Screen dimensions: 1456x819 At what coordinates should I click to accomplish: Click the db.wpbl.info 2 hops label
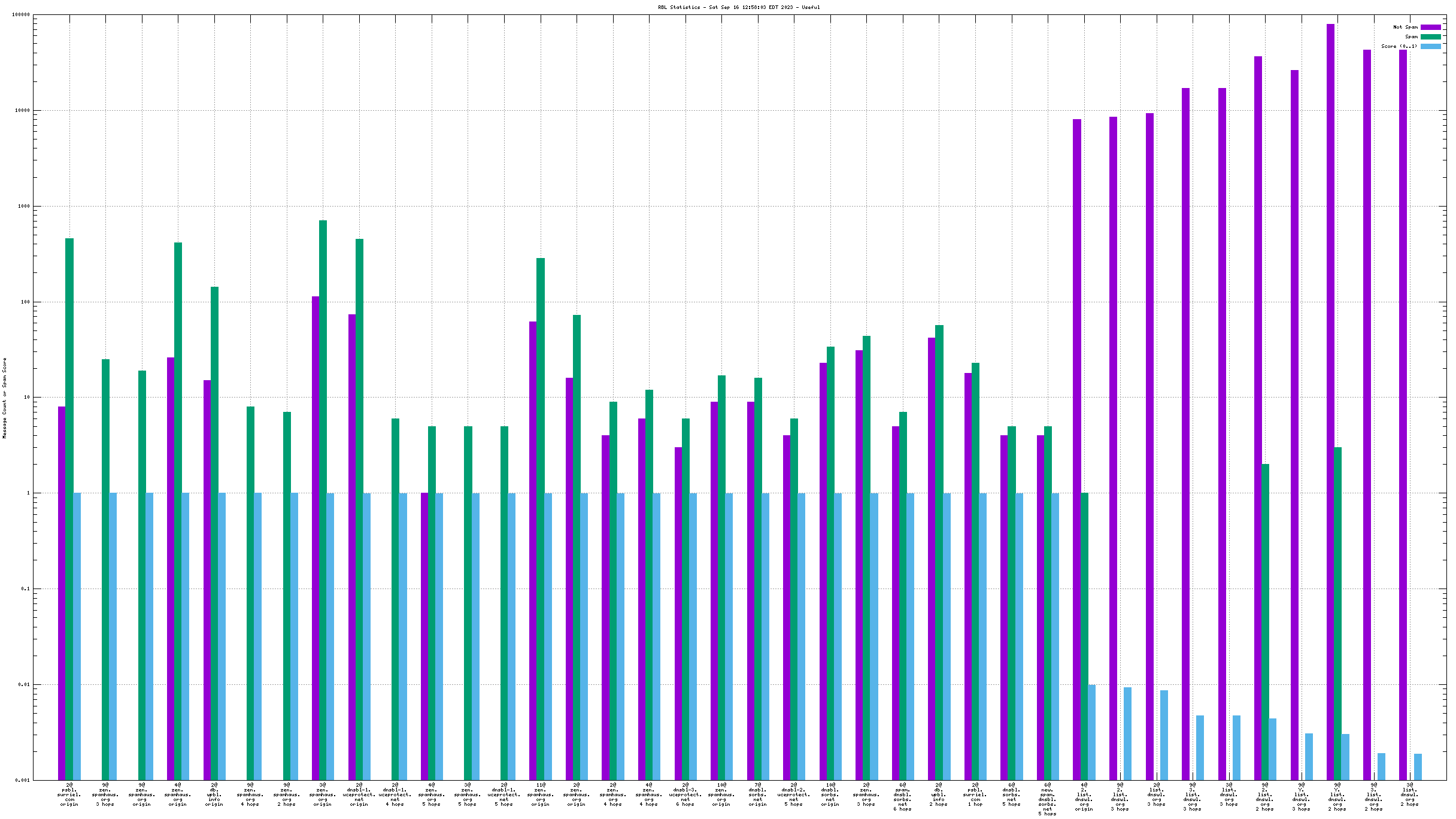point(939,794)
